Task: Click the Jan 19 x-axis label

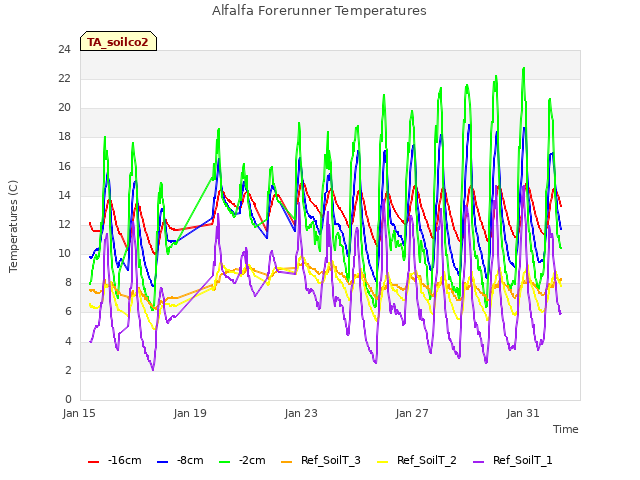Action: pyautogui.click(x=190, y=413)
